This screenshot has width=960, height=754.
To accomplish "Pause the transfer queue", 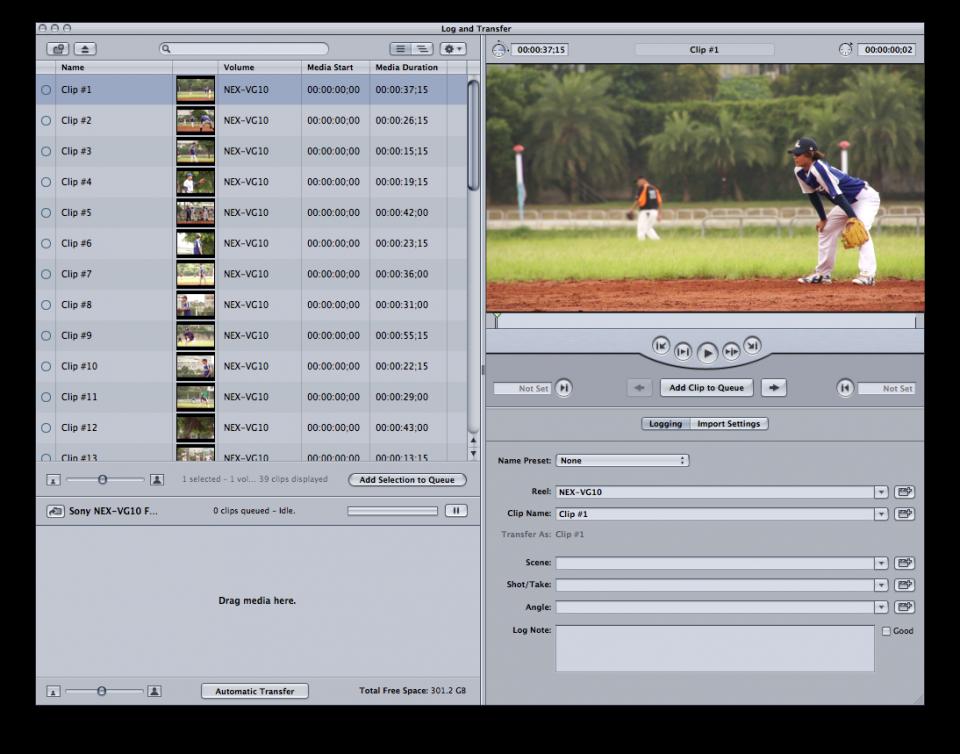I will click(x=455, y=511).
